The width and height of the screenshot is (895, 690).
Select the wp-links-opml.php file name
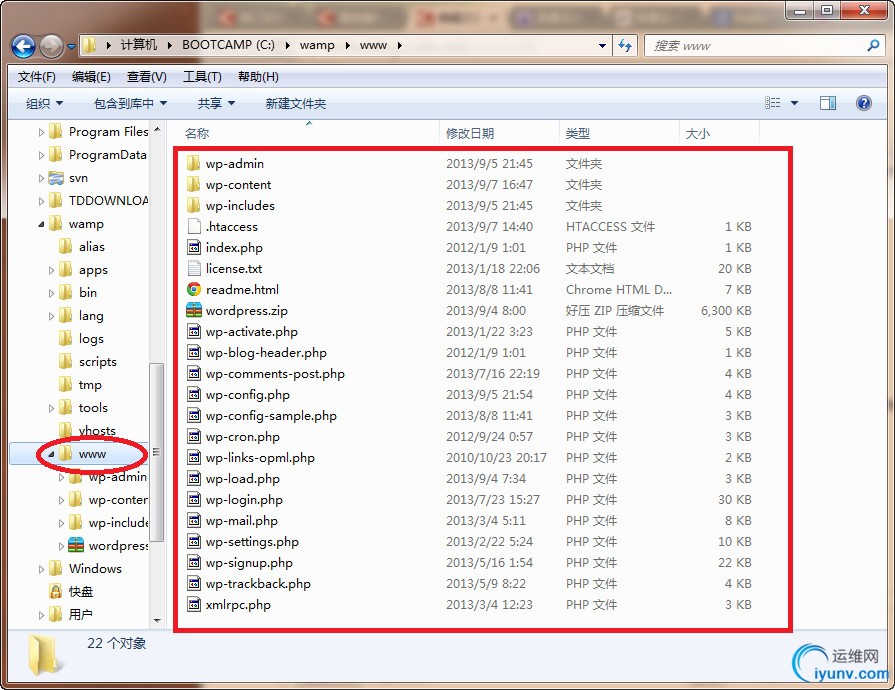click(x=260, y=458)
